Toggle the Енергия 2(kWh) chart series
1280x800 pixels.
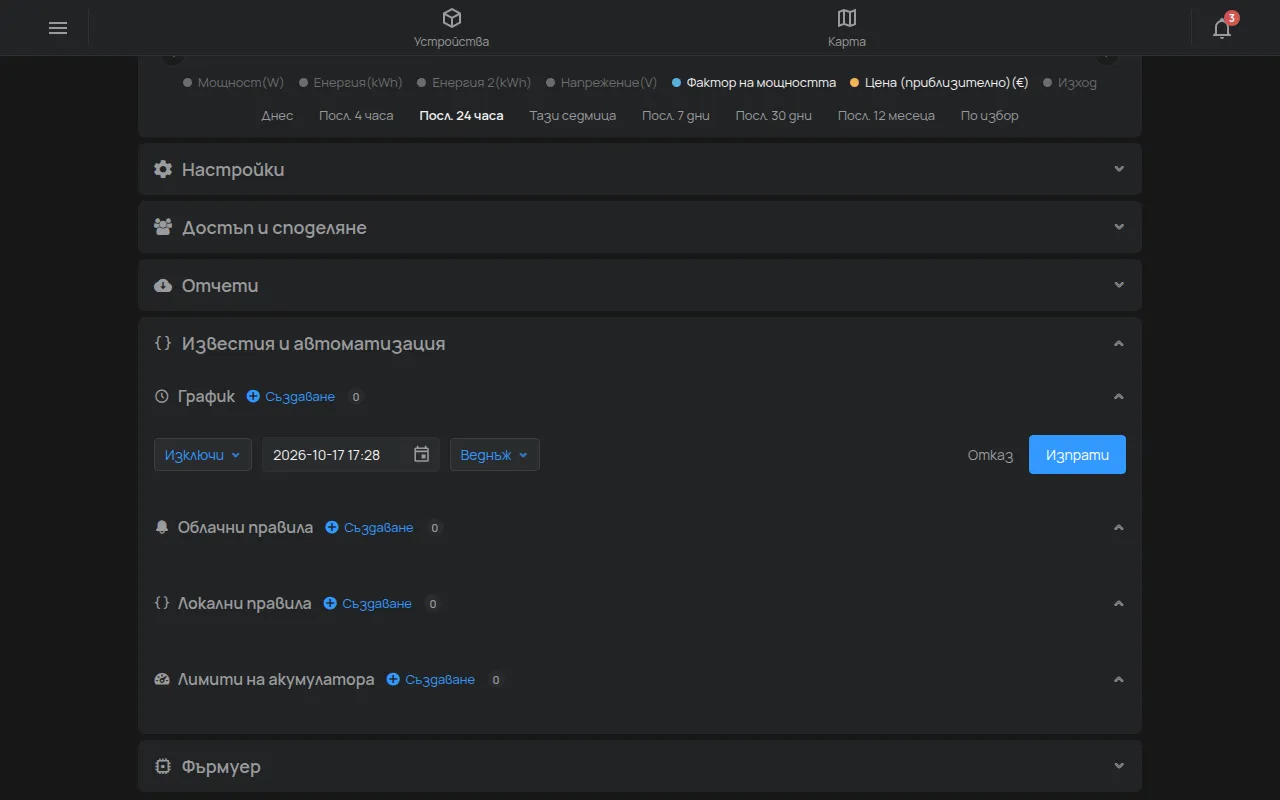click(x=474, y=83)
